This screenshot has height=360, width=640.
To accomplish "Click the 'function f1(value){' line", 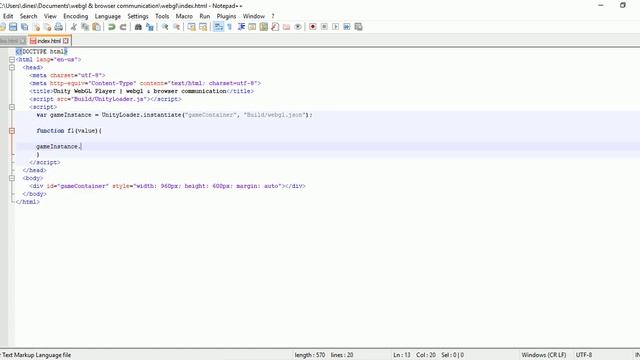I will coord(69,131).
